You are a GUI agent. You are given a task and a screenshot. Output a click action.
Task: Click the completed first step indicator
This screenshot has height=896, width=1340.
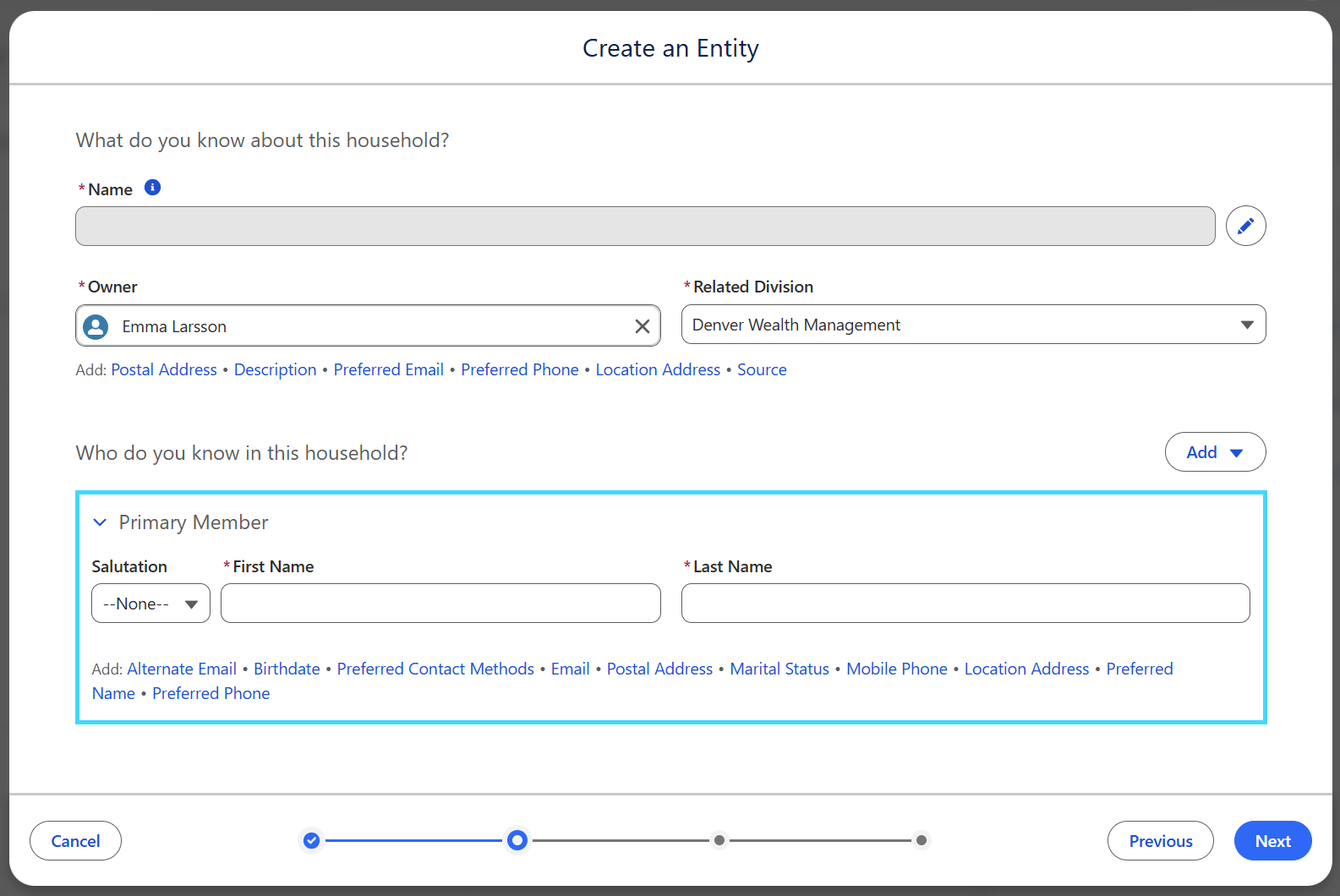coord(311,840)
